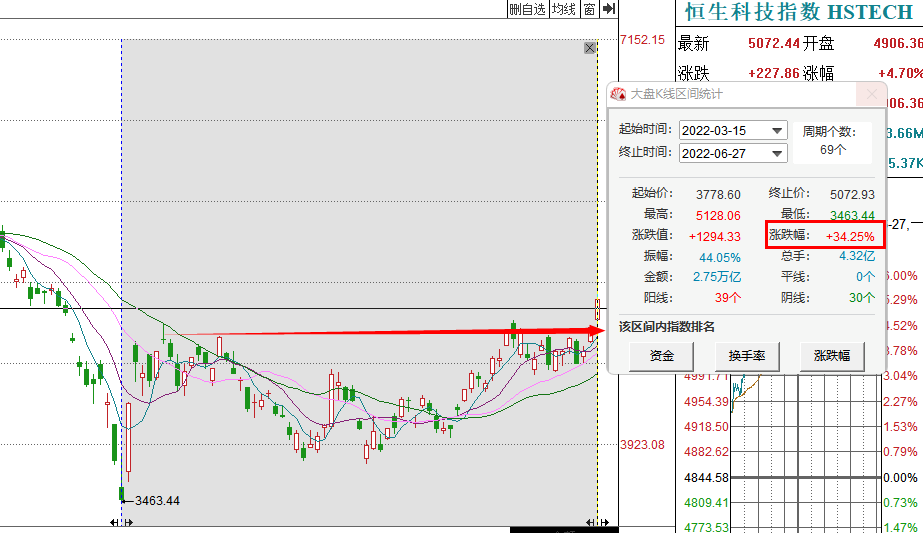Click the green candlestick at the 3463.44 low
Screen dimensions: 923x533
(x=122, y=493)
